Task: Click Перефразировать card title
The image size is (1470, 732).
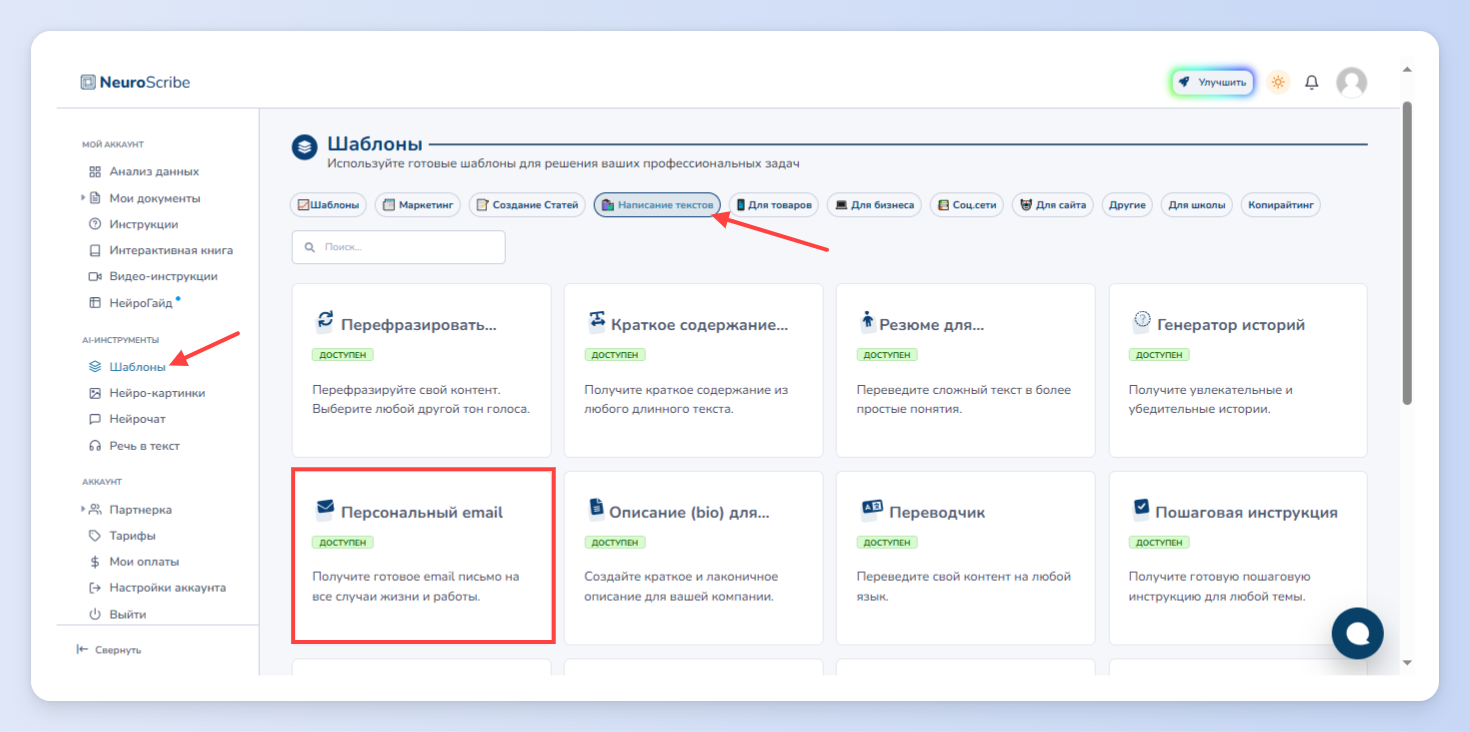Action: point(419,325)
